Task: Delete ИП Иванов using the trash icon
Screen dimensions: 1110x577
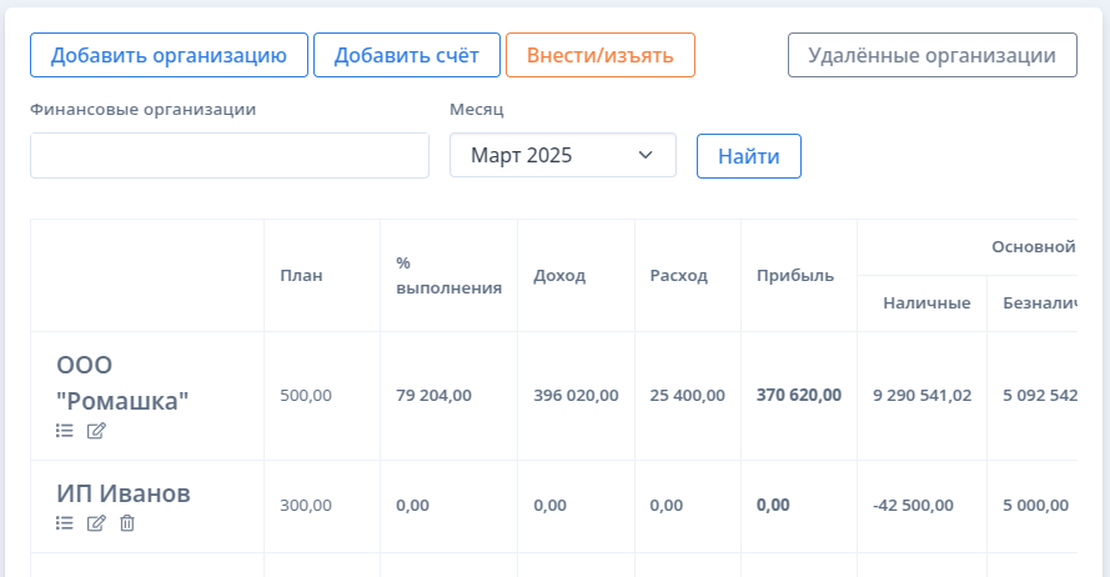Action: 124,525
